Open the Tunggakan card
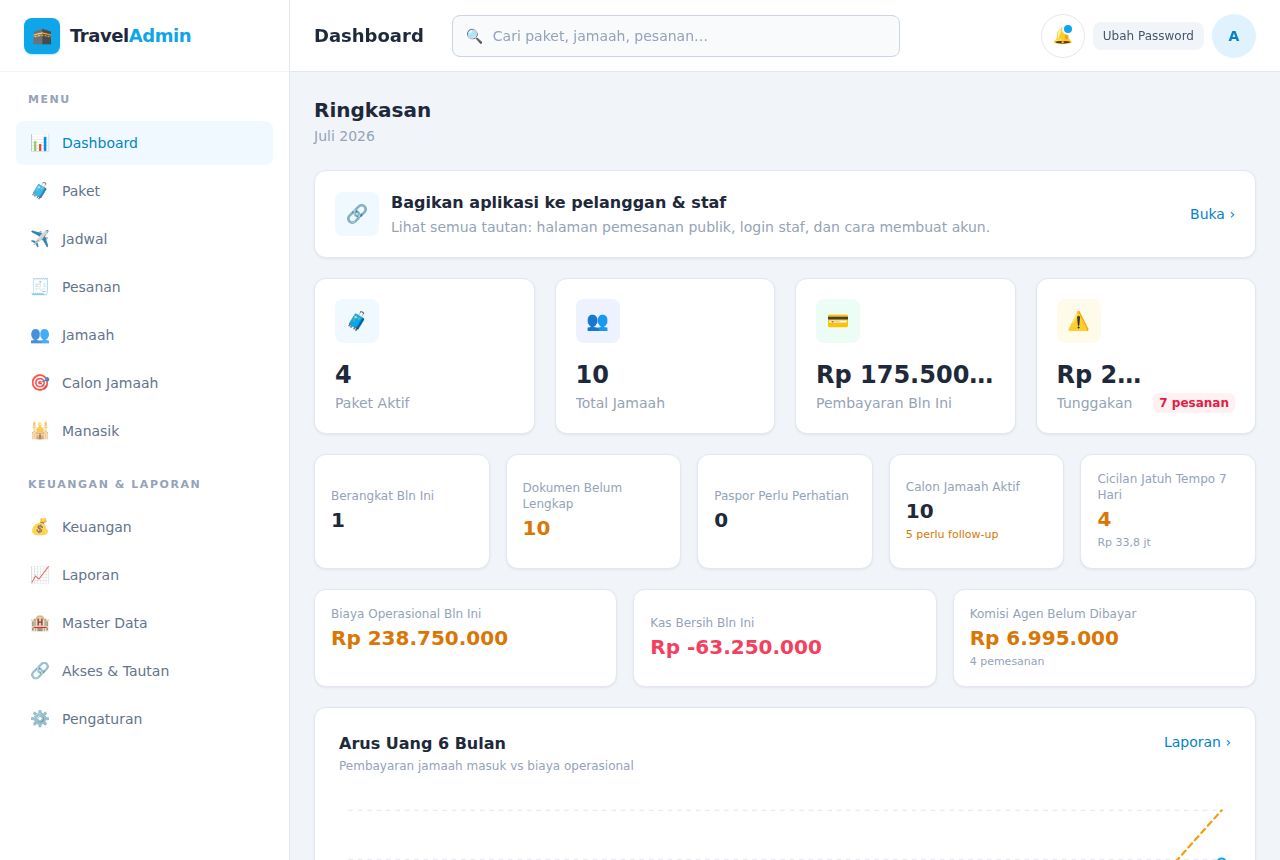Viewport: 1280px width, 860px height. [x=1146, y=356]
